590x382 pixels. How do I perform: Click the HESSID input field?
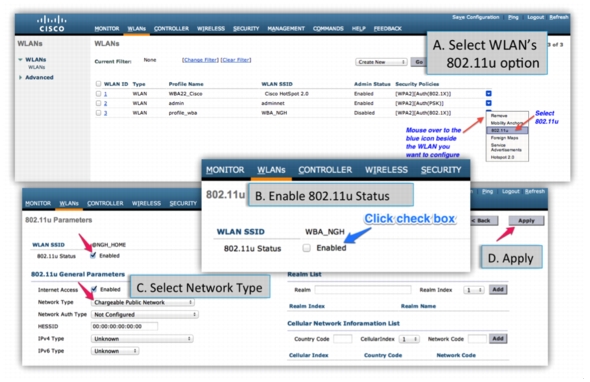(x=125, y=327)
